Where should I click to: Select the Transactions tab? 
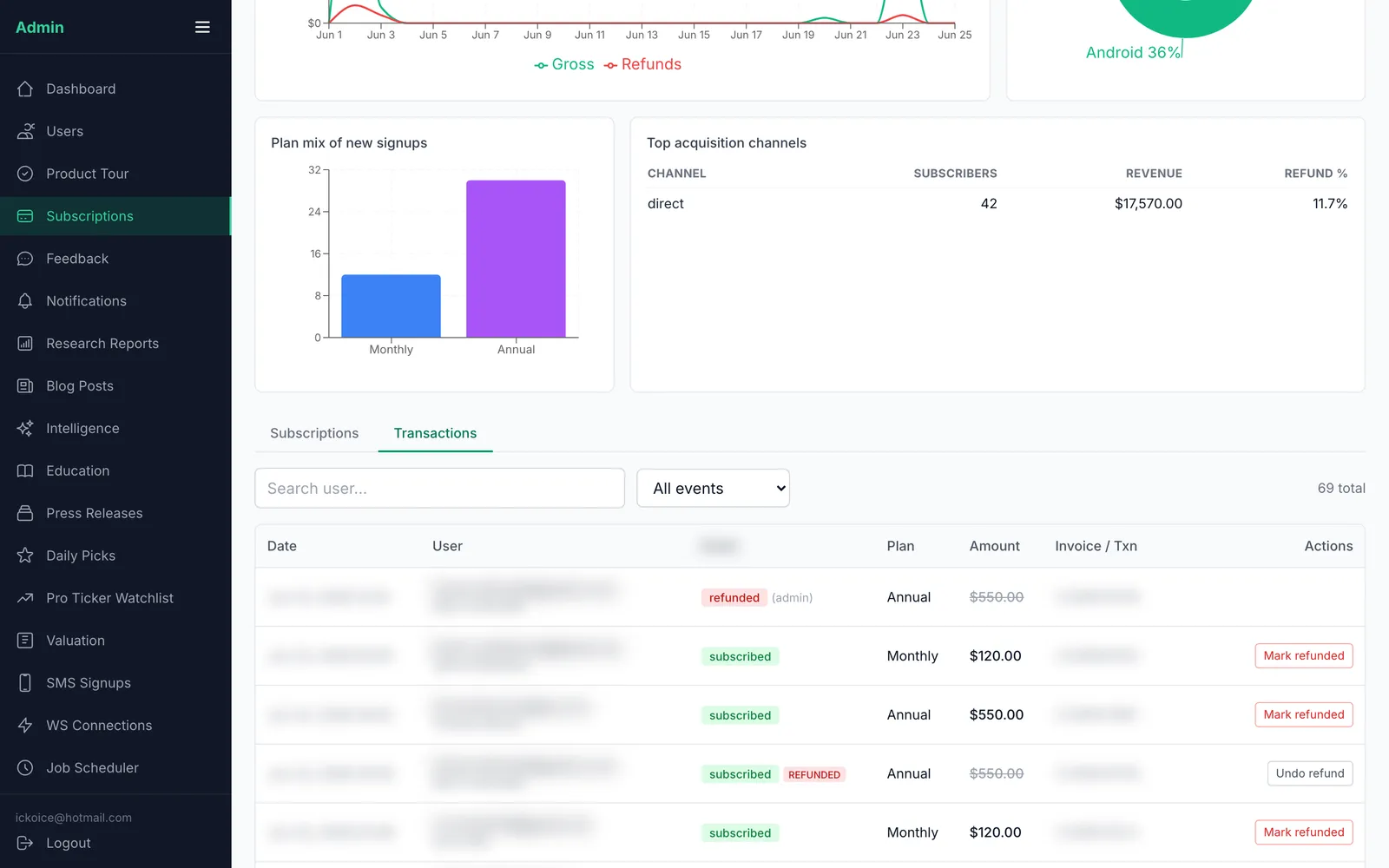coord(435,433)
